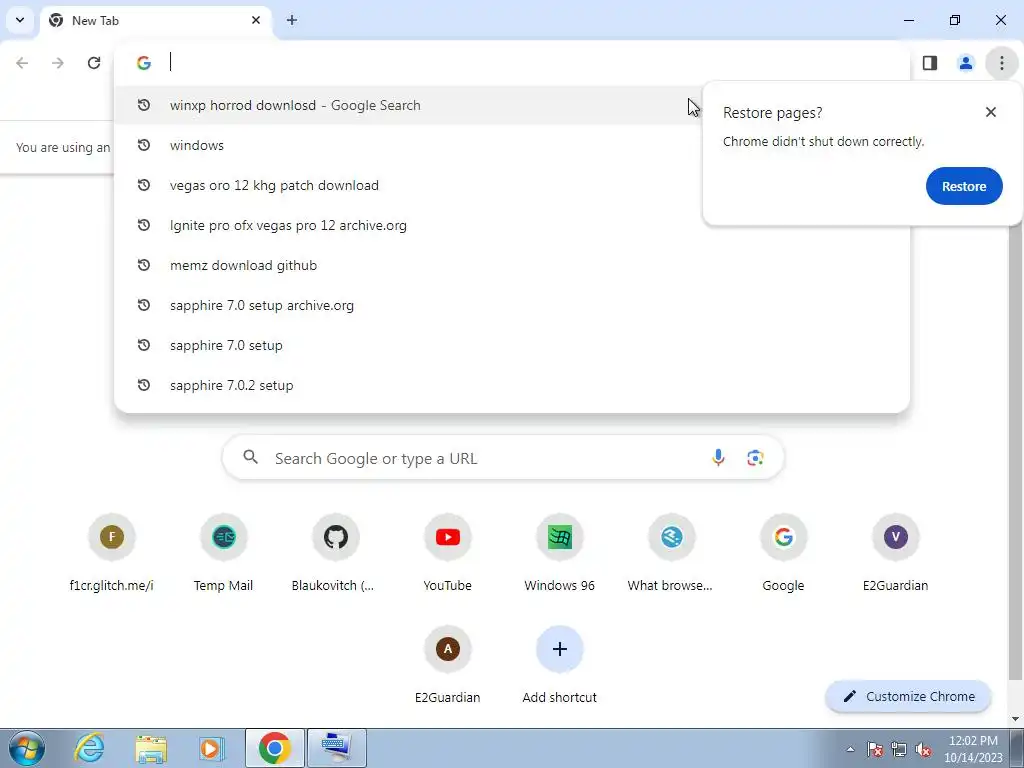The image size is (1024, 768).
Task: Open the Blaukovitch GitHub shortcut
Action: click(x=336, y=554)
